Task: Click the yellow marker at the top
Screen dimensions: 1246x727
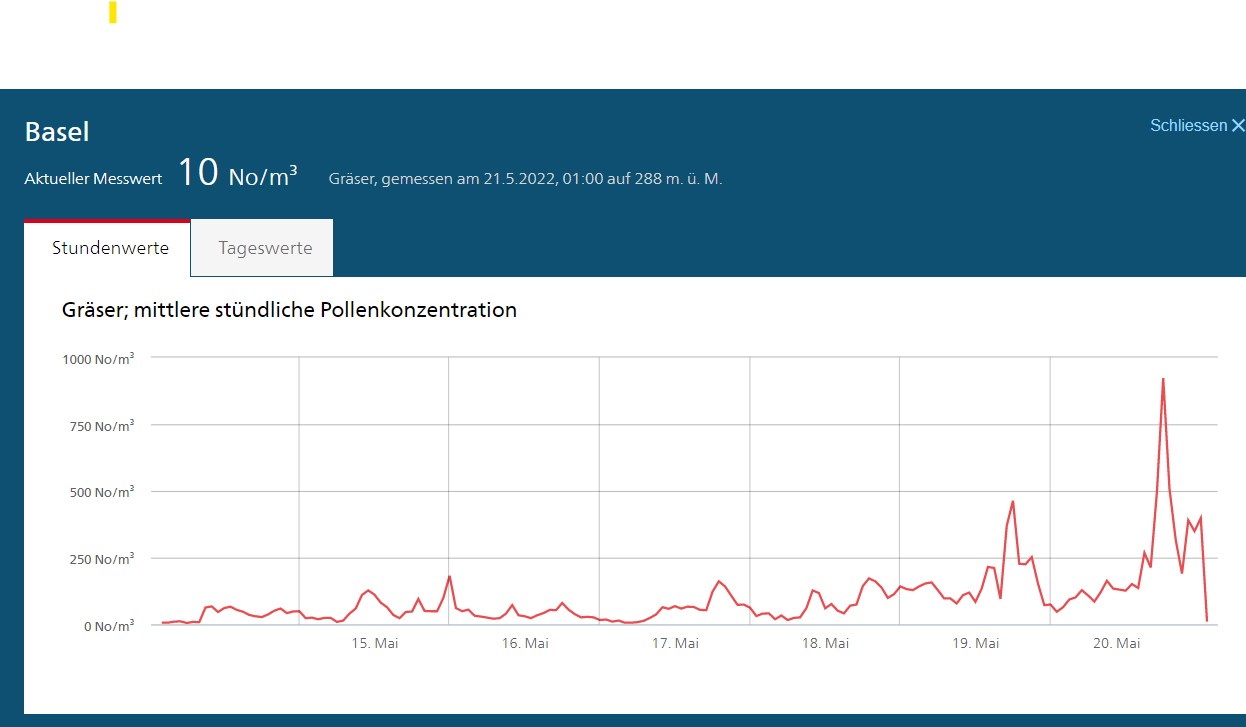Action: point(113,12)
